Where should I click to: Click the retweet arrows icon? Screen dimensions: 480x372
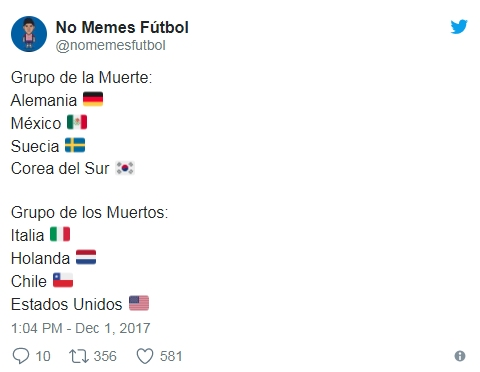pyautogui.click(x=79, y=356)
